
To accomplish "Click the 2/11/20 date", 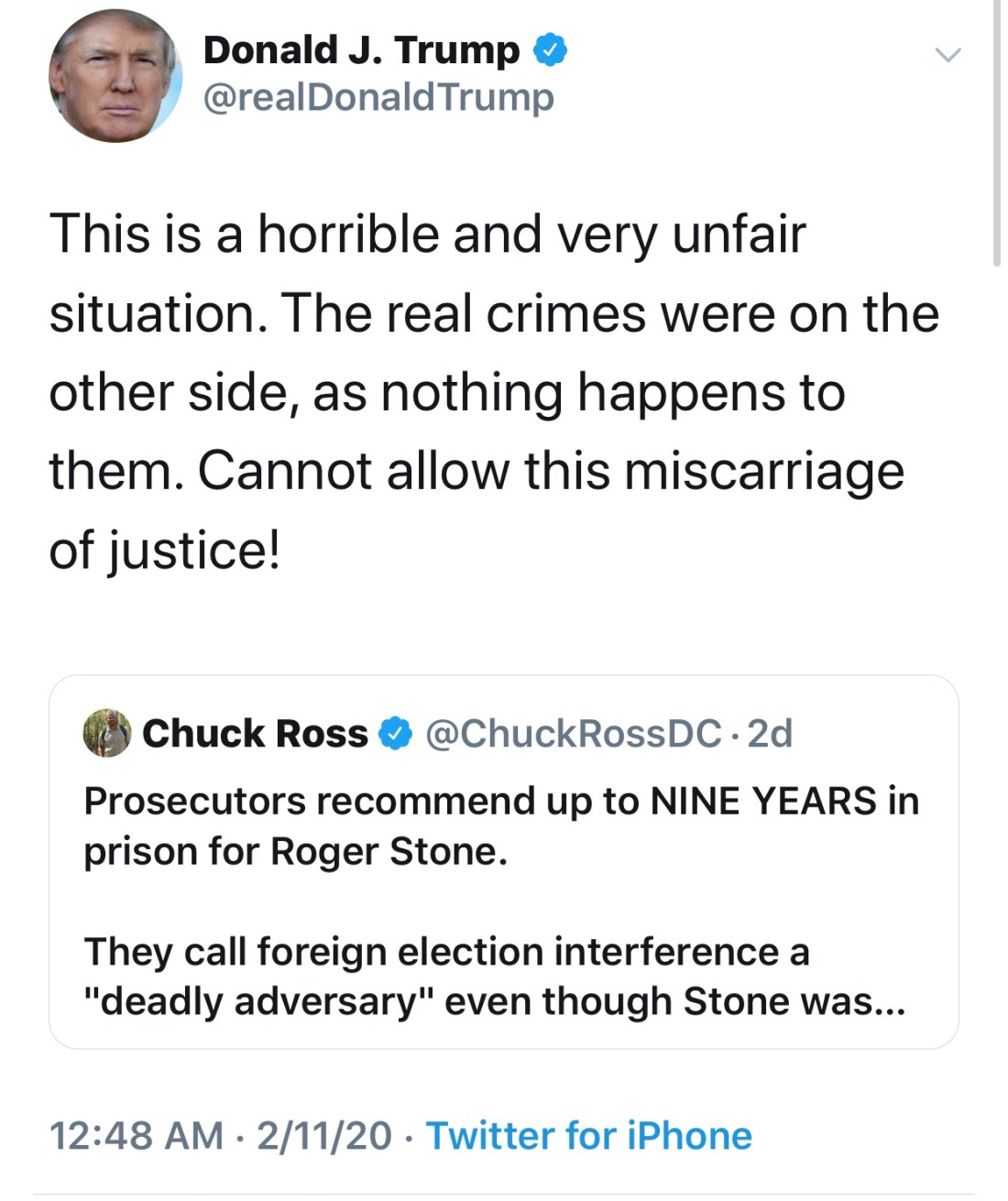I will (x=324, y=1136).
